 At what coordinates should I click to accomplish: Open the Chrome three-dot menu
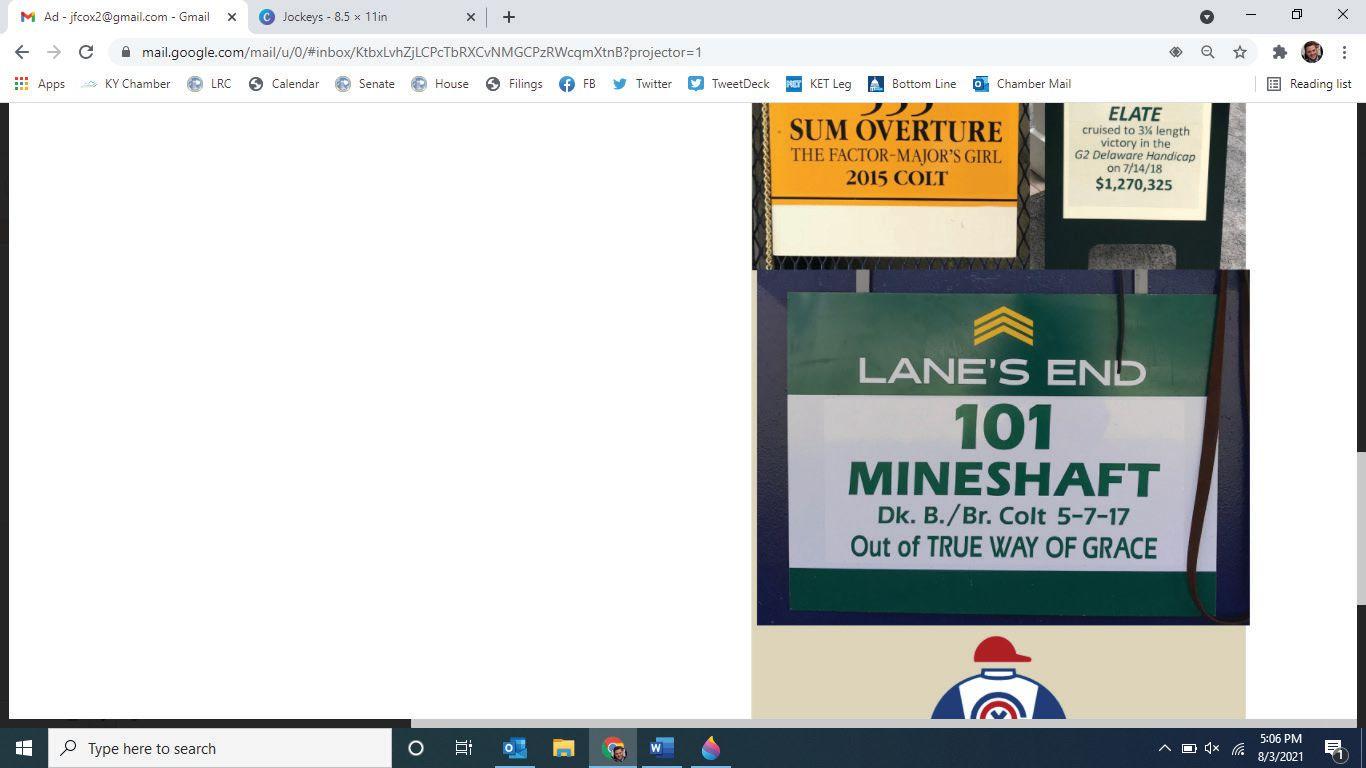1344,52
